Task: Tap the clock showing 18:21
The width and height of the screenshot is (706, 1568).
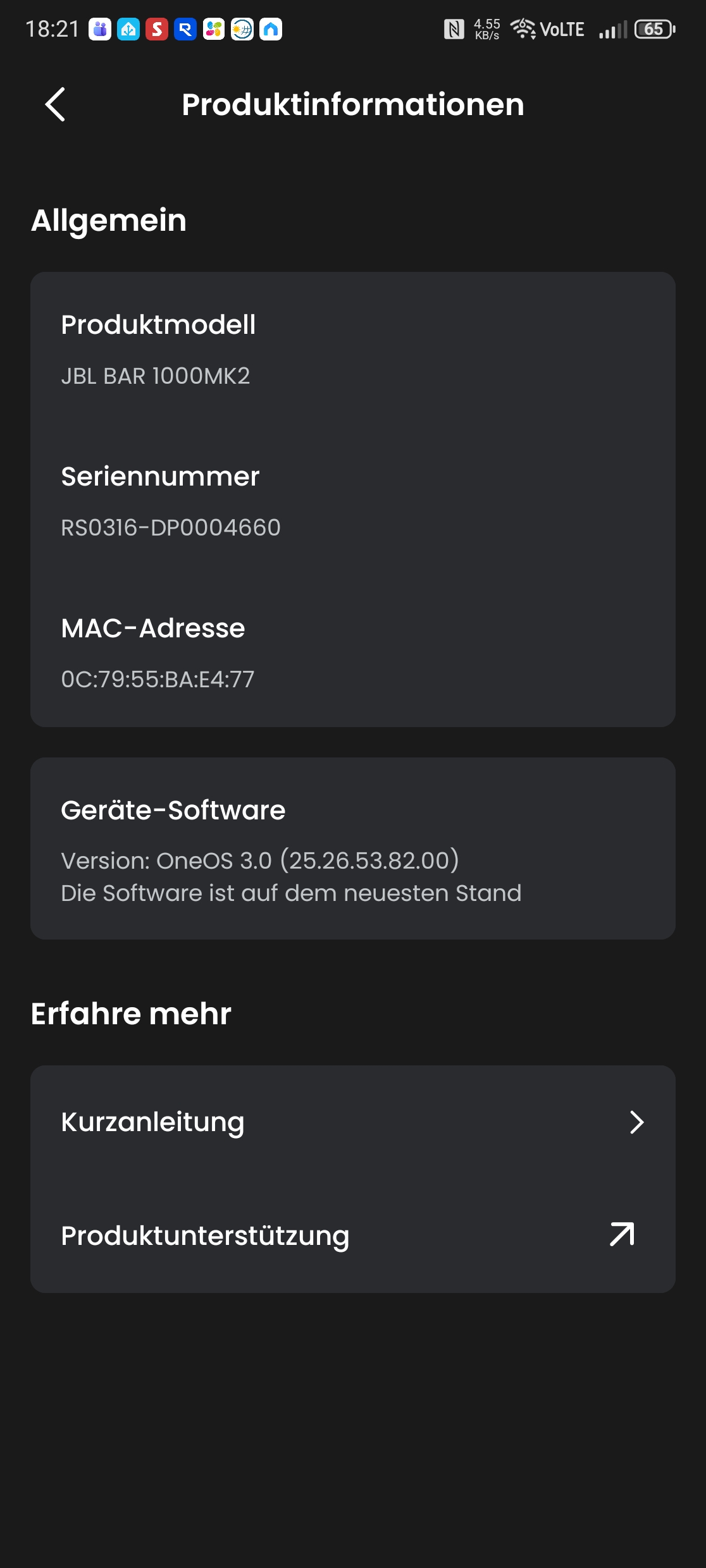Action: 53,29
